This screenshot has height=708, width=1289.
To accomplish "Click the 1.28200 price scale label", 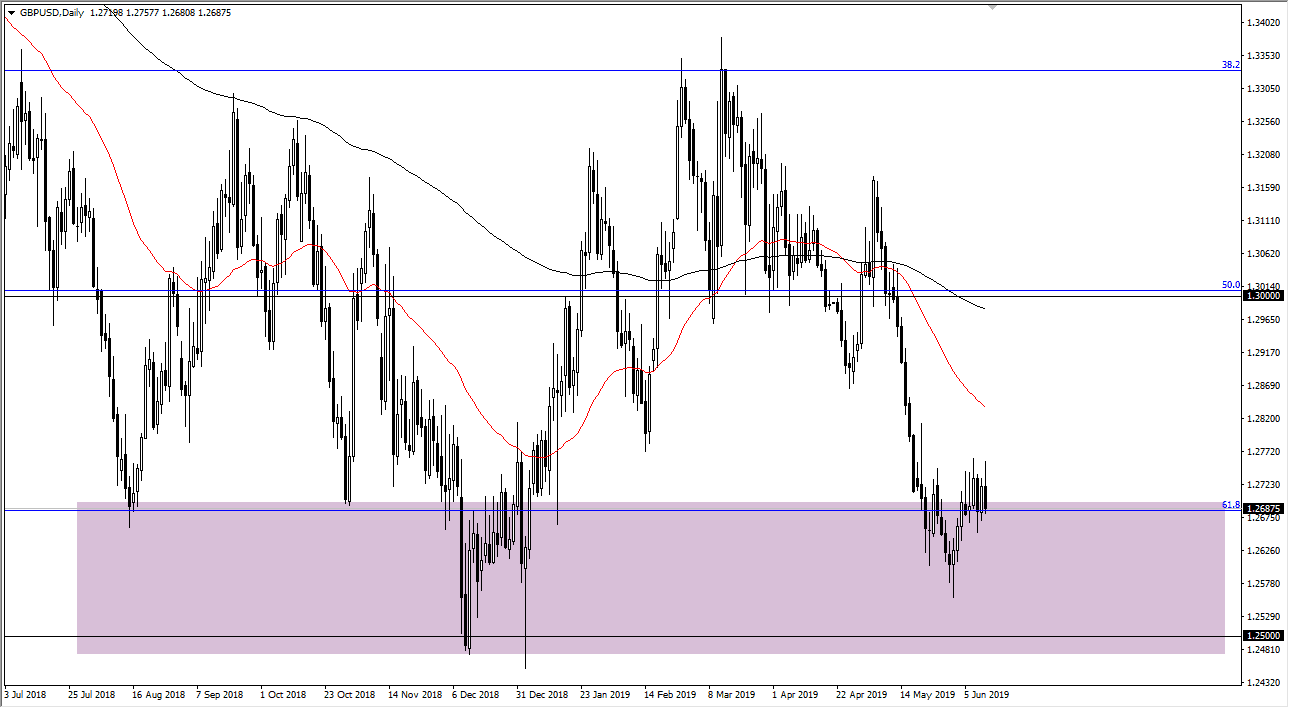I will click(x=1263, y=419).
